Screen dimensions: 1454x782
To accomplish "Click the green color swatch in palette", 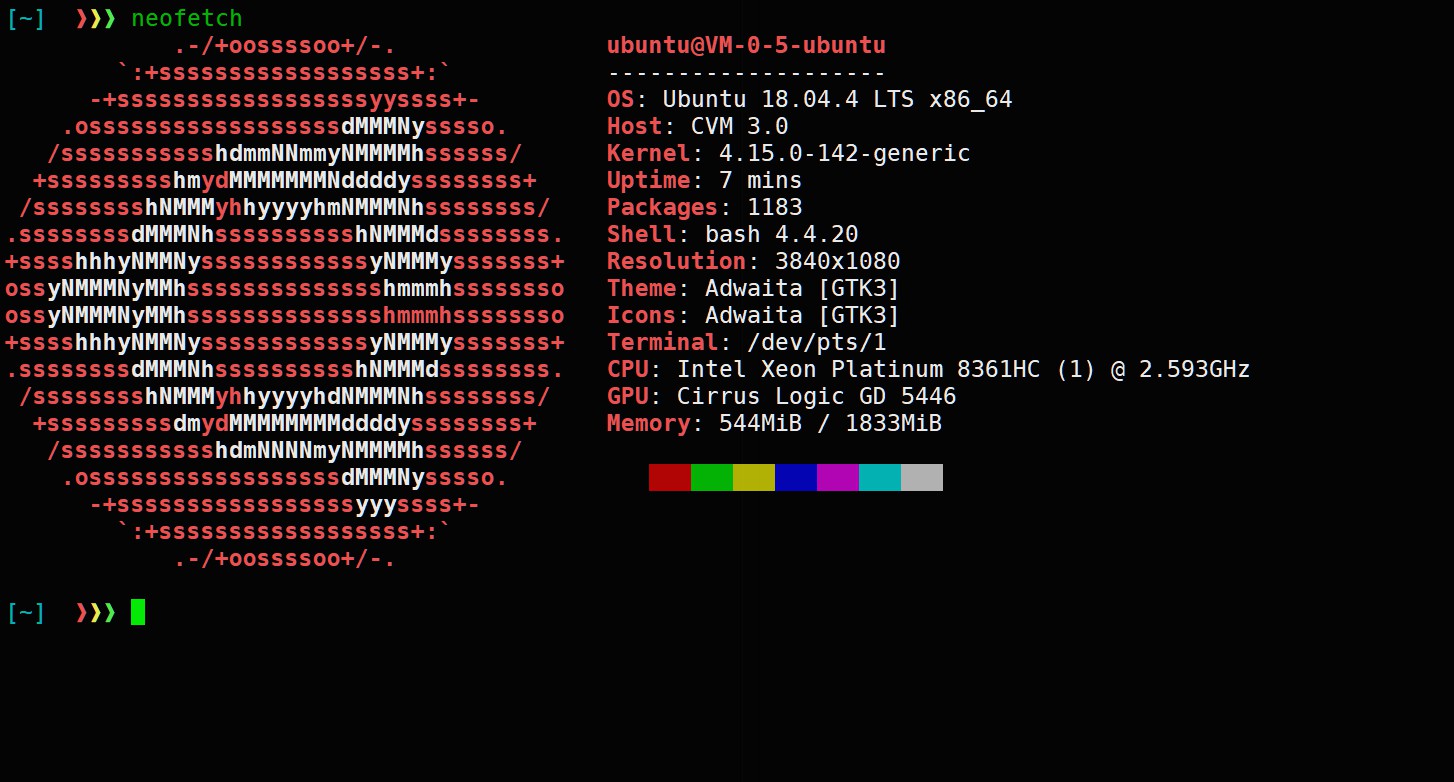I will coord(712,477).
